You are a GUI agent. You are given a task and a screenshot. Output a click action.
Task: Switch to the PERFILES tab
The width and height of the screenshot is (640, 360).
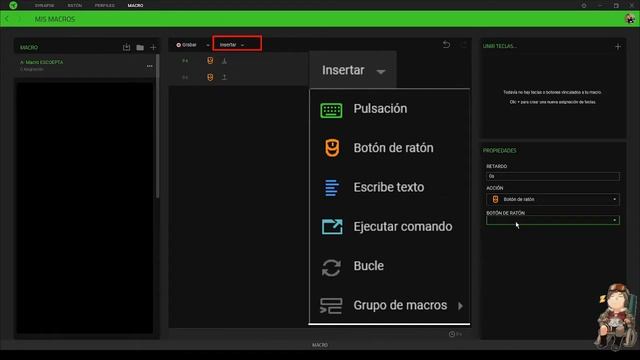(x=105, y=6)
